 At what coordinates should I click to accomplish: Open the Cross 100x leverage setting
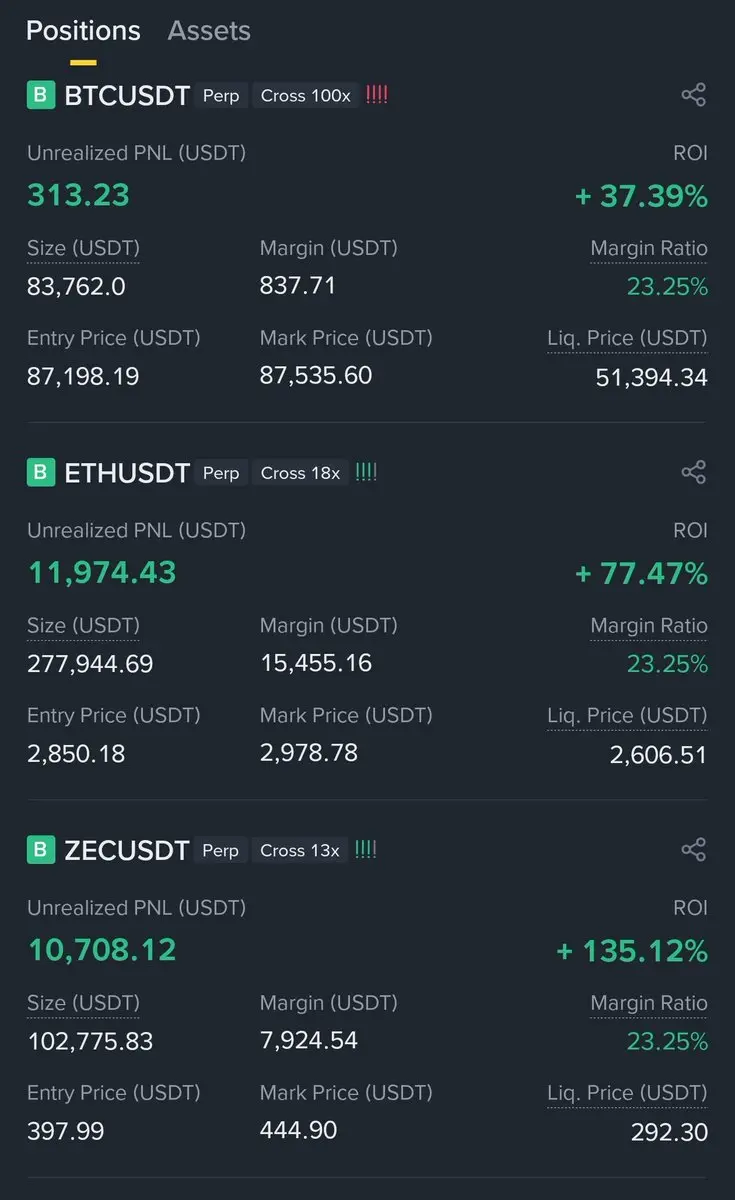[x=306, y=96]
